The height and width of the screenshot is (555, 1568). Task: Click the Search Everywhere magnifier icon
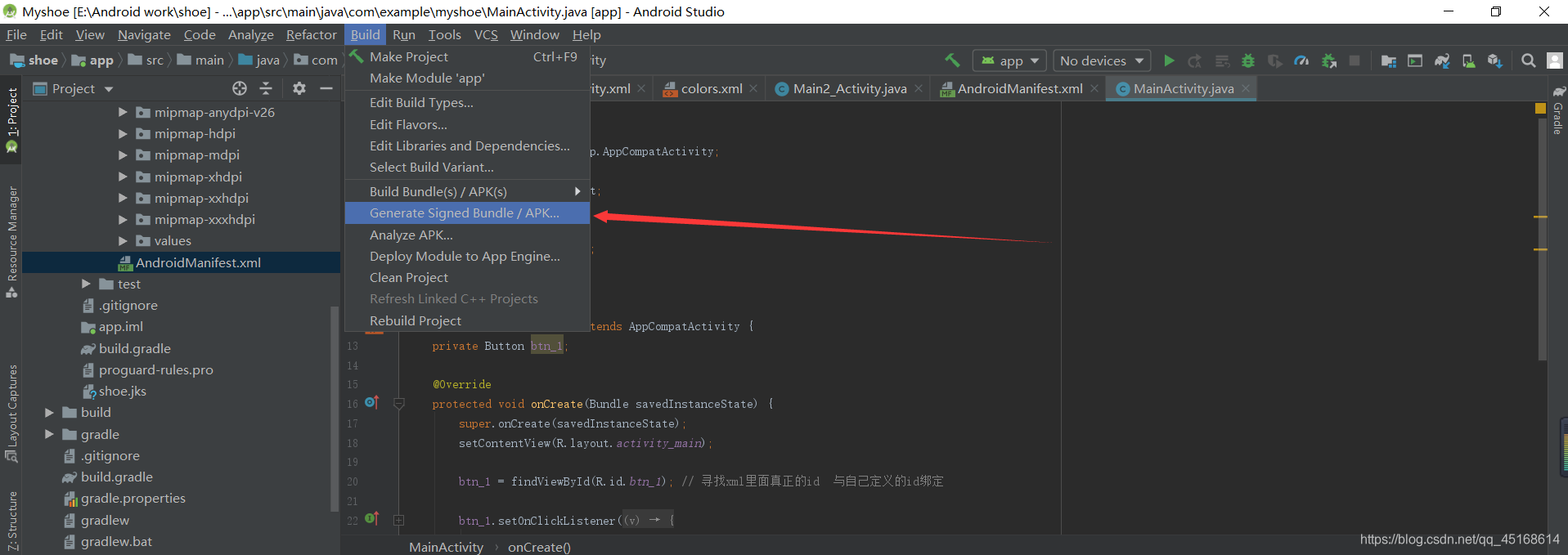click(1528, 60)
